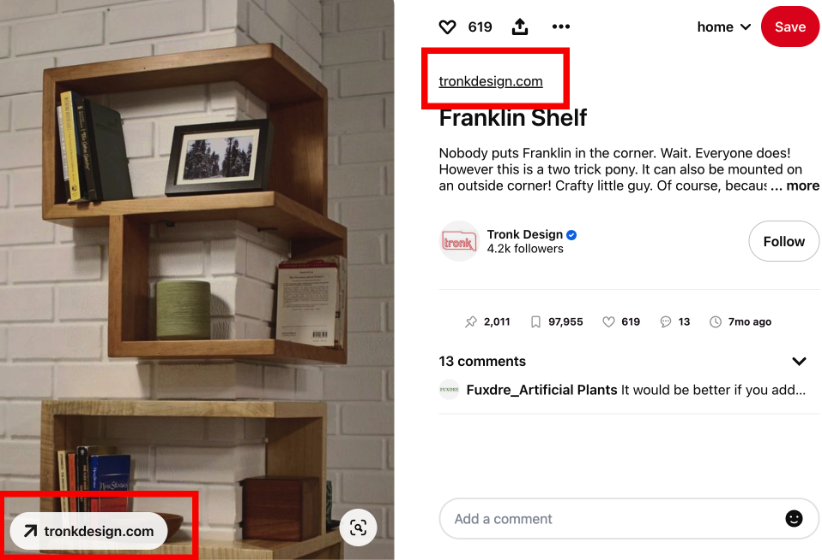
Task: Share the pin via upload arrow icon
Action: pyautogui.click(x=520, y=27)
